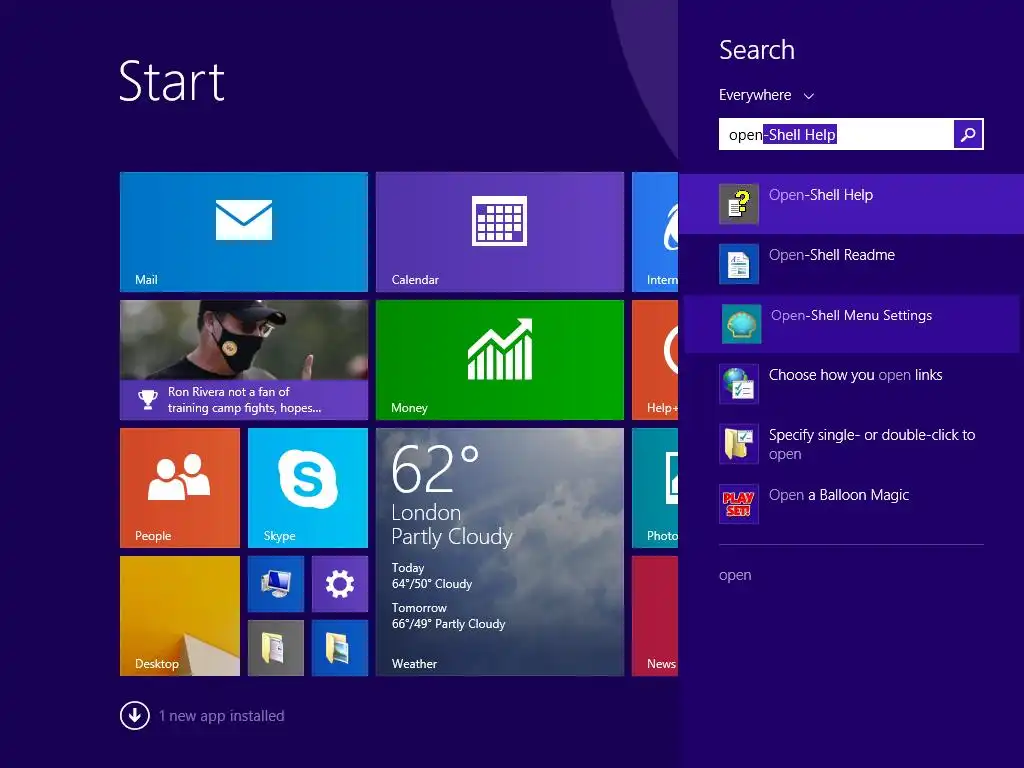Open the Help+Tips tile
Viewport: 1024px width, 768px height.
pyautogui.click(x=655, y=360)
